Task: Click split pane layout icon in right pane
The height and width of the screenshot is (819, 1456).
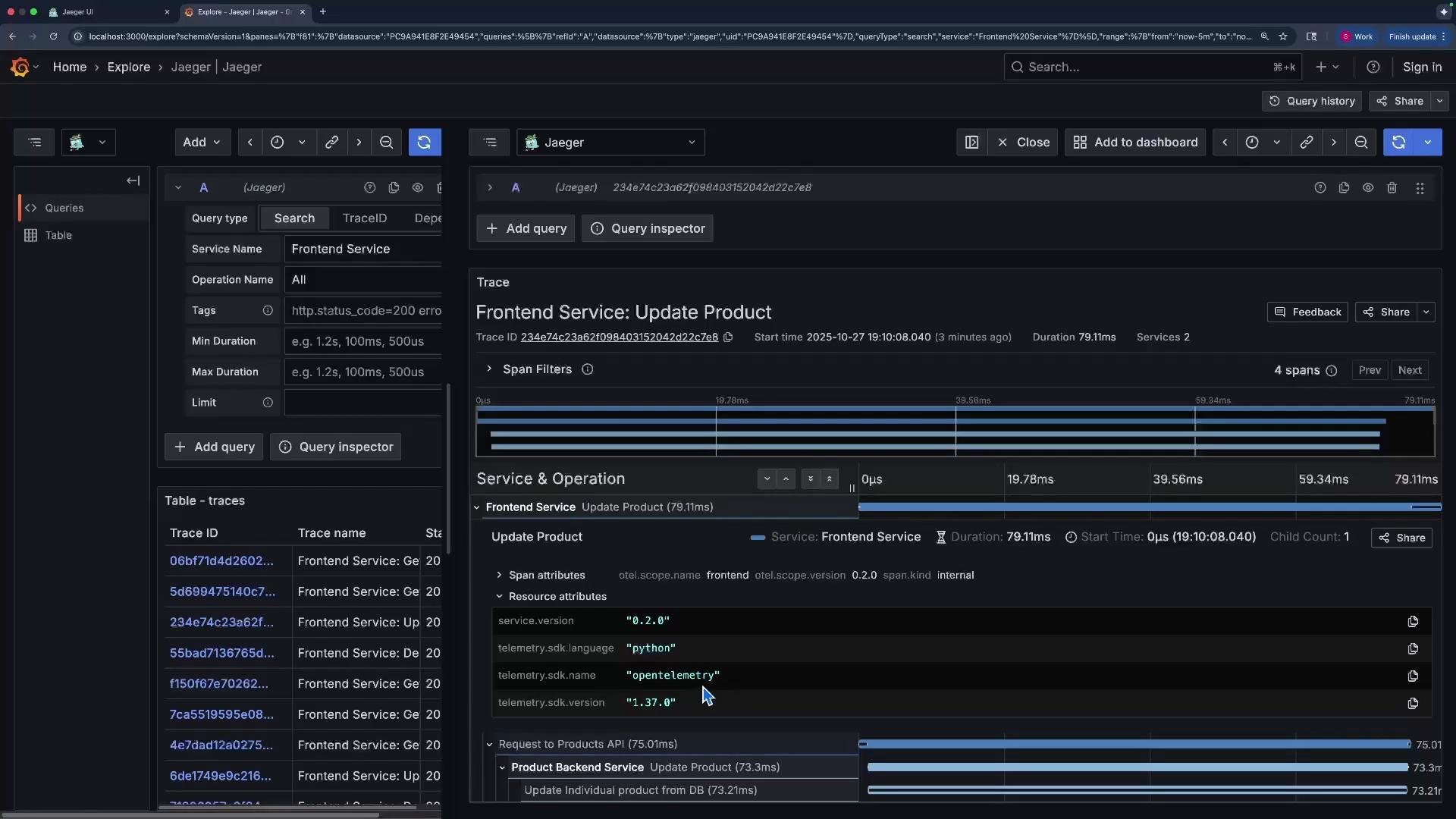Action: tap(971, 142)
